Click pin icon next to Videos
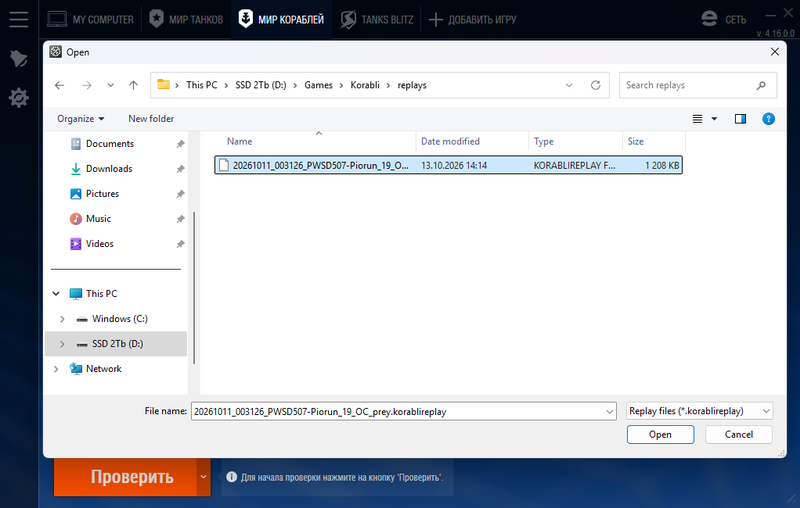Image resolution: width=800 pixels, height=508 pixels. point(180,244)
